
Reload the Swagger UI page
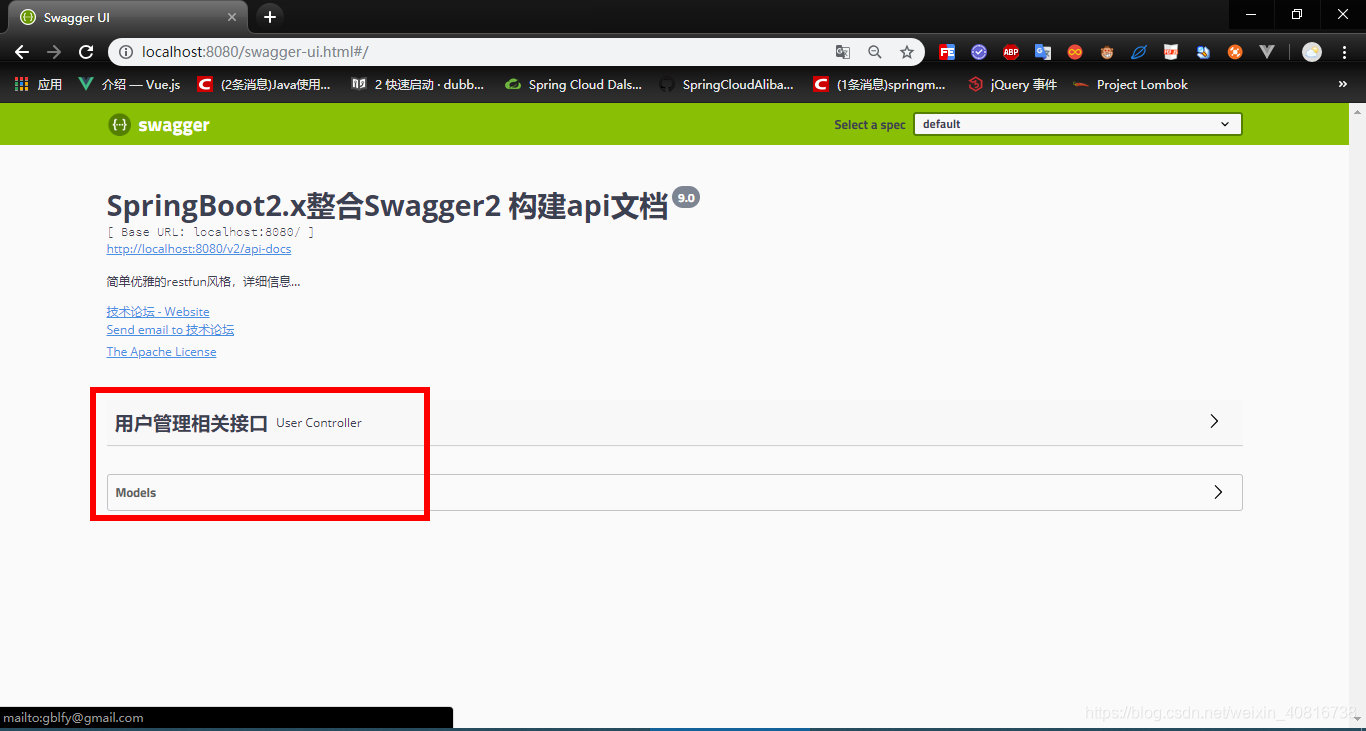pos(86,52)
